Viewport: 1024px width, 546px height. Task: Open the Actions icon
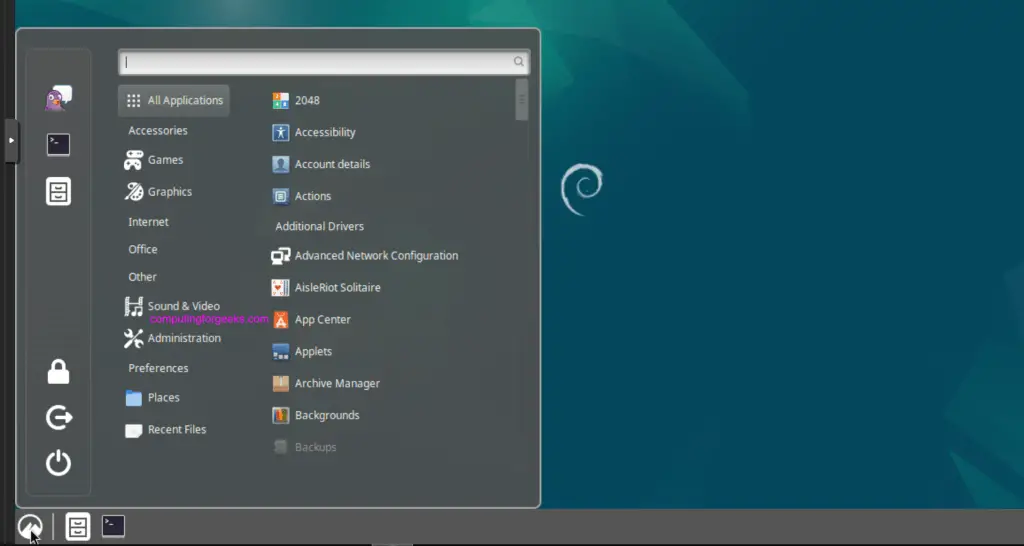click(x=281, y=196)
